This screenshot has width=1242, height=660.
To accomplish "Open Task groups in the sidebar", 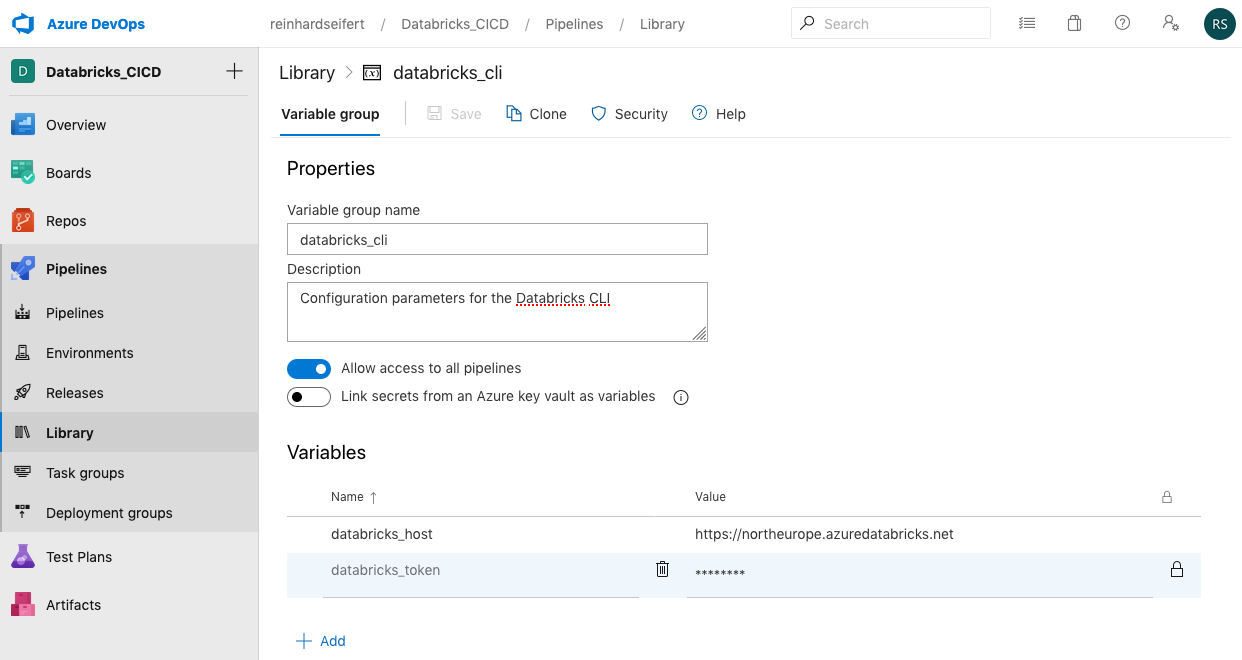I will (x=129, y=473).
